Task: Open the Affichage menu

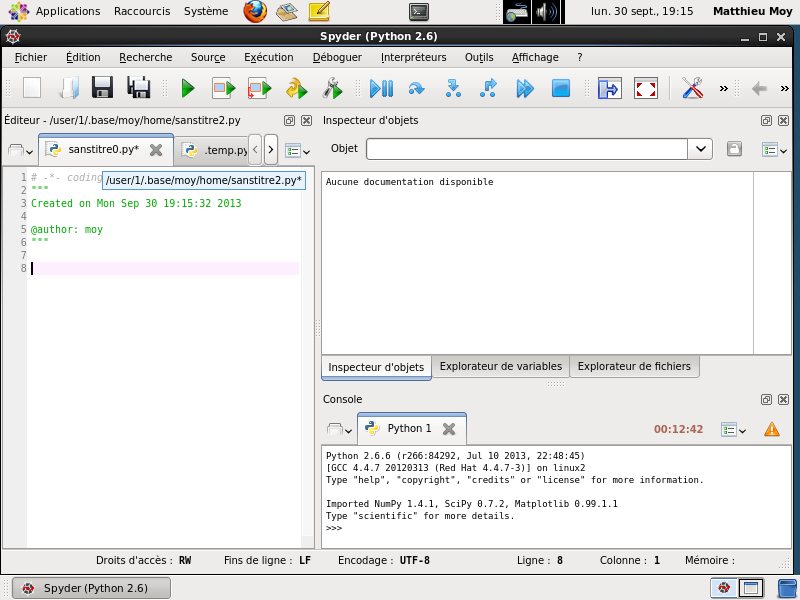Action: click(x=535, y=57)
